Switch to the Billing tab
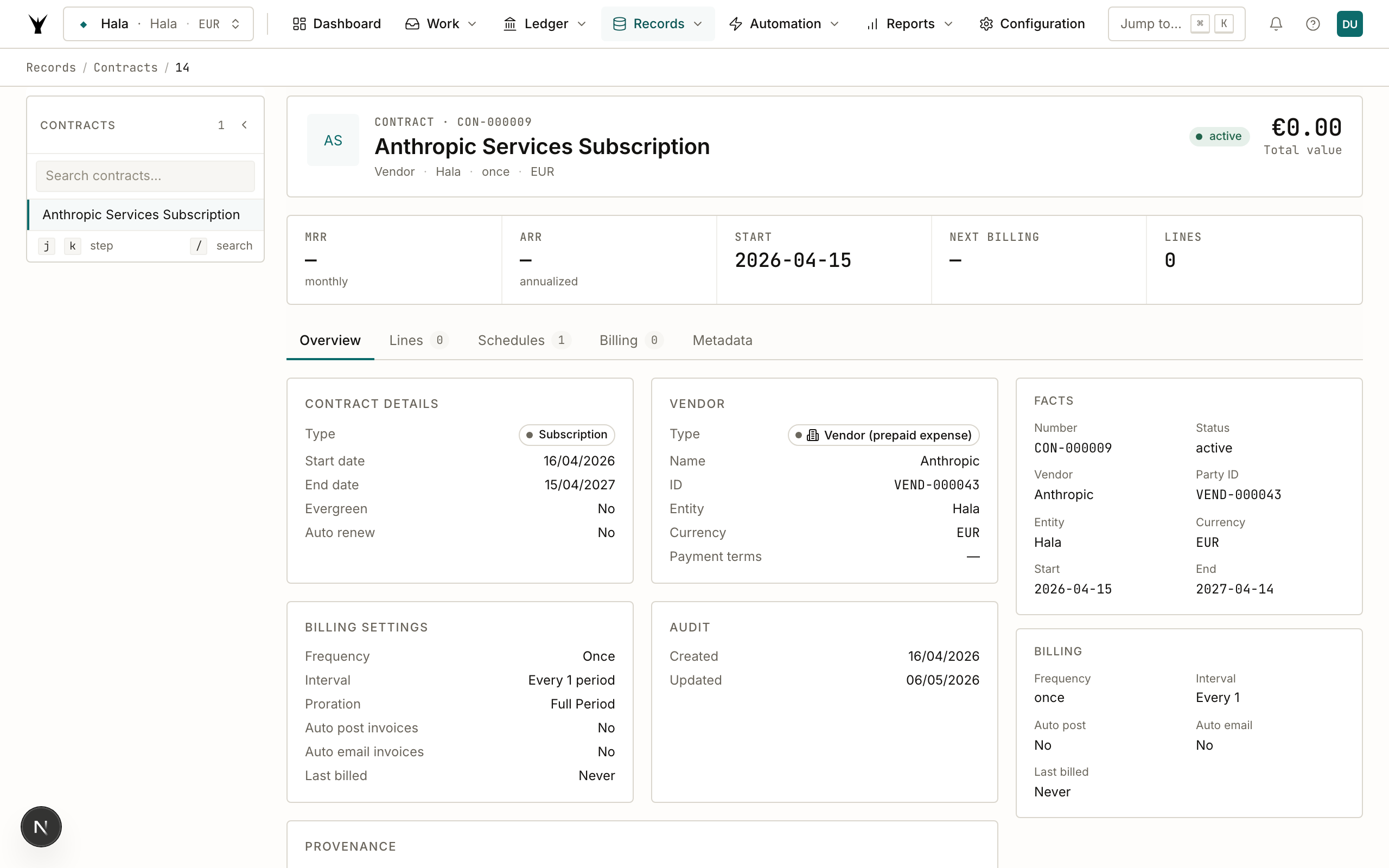Image resolution: width=1389 pixels, height=868 pixels. point(631,341)
